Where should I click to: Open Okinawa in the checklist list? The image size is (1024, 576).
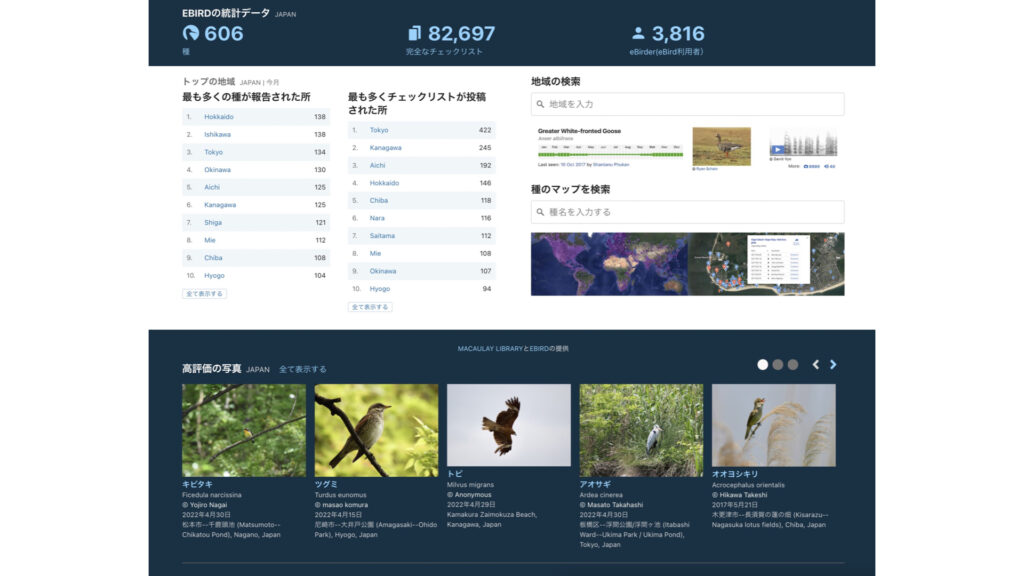tap(383, 271)
